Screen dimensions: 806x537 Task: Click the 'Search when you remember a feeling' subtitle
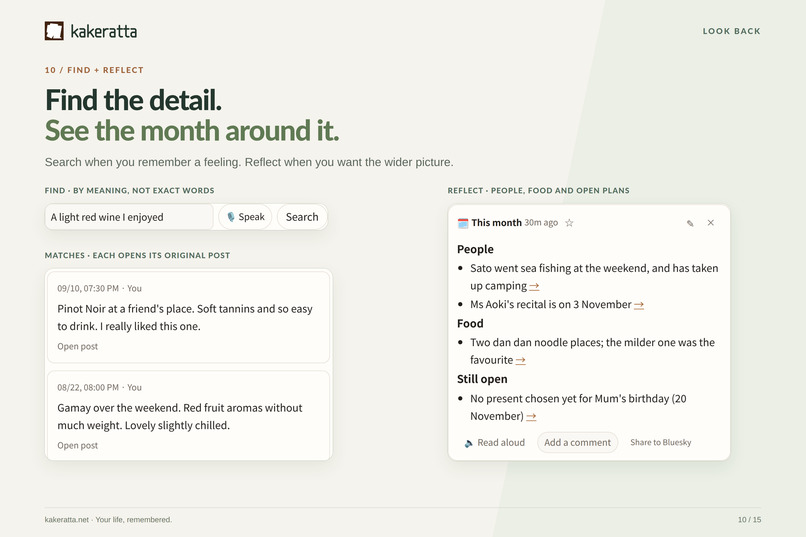point(249,162)
